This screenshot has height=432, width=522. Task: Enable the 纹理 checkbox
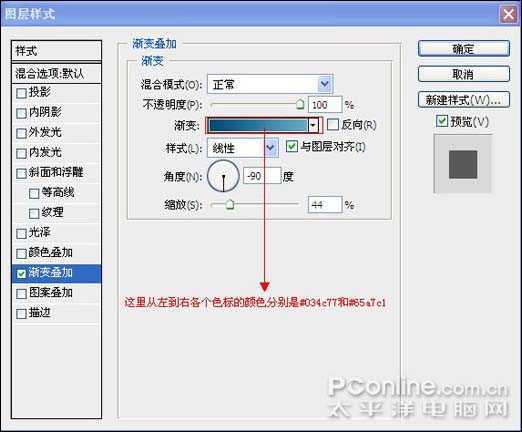click(x=34, y=213)
